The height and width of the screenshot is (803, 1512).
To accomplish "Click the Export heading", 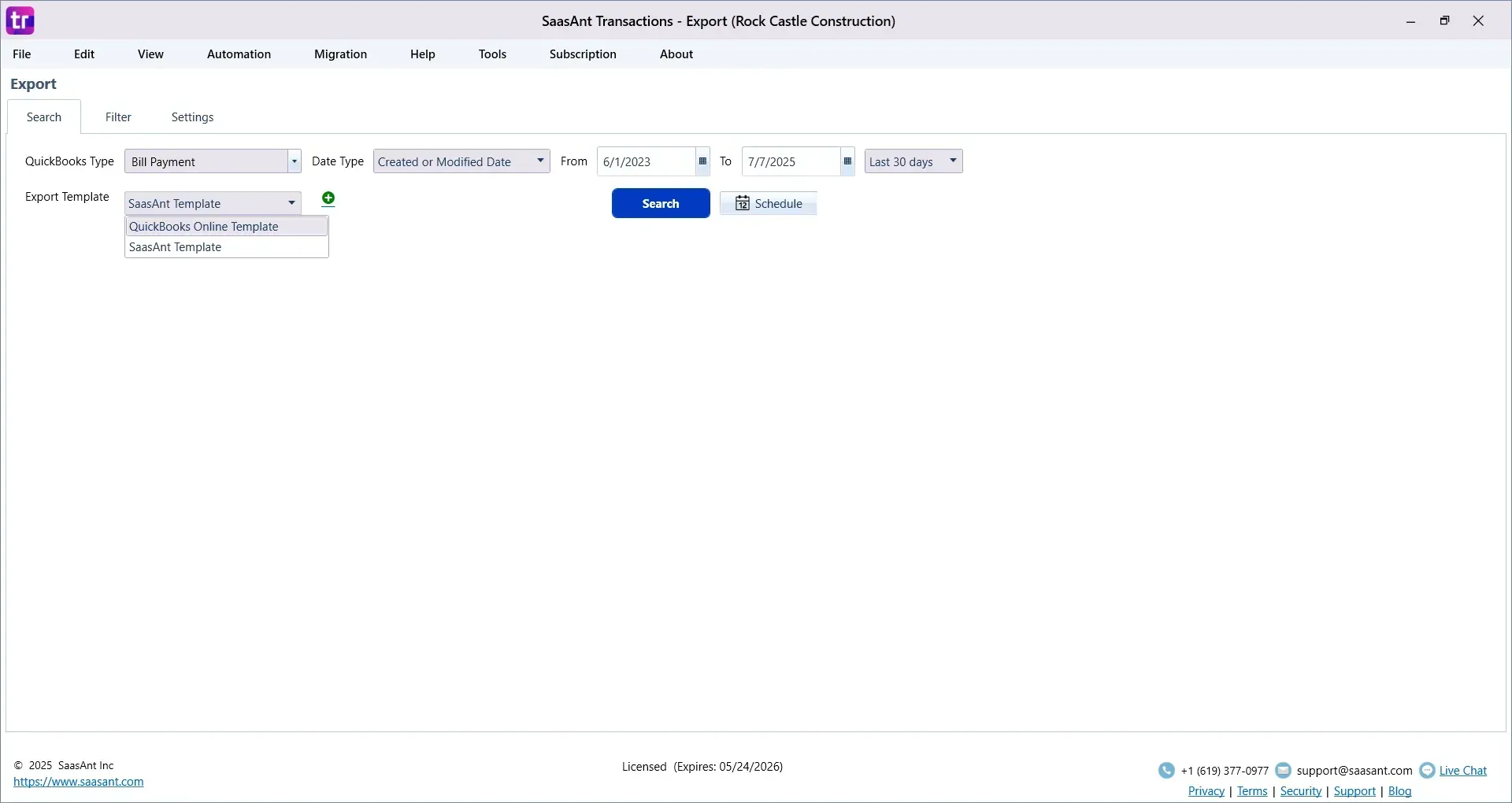I will pos(34,84).
